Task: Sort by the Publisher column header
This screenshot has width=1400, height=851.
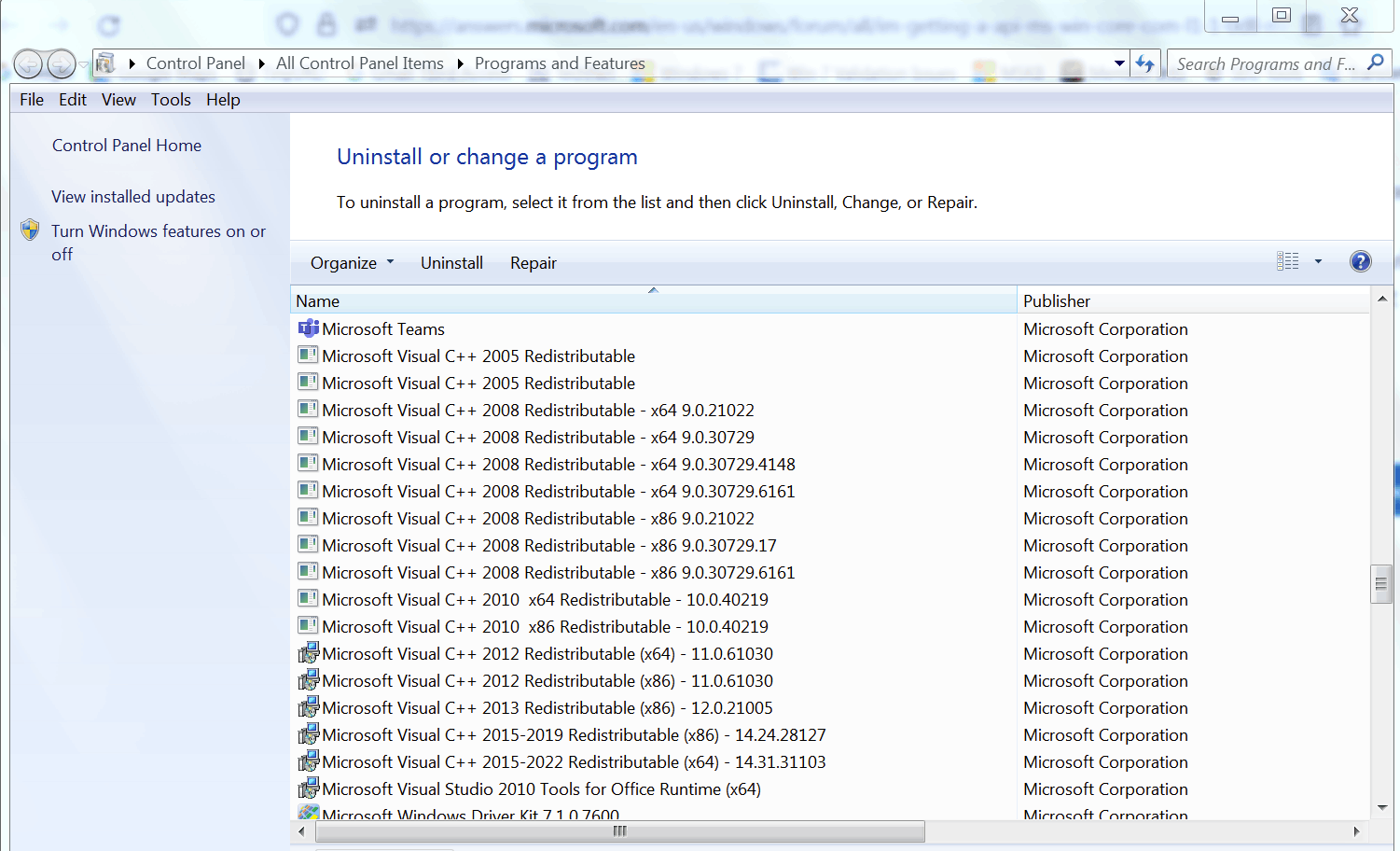Action: point(1193,300)
